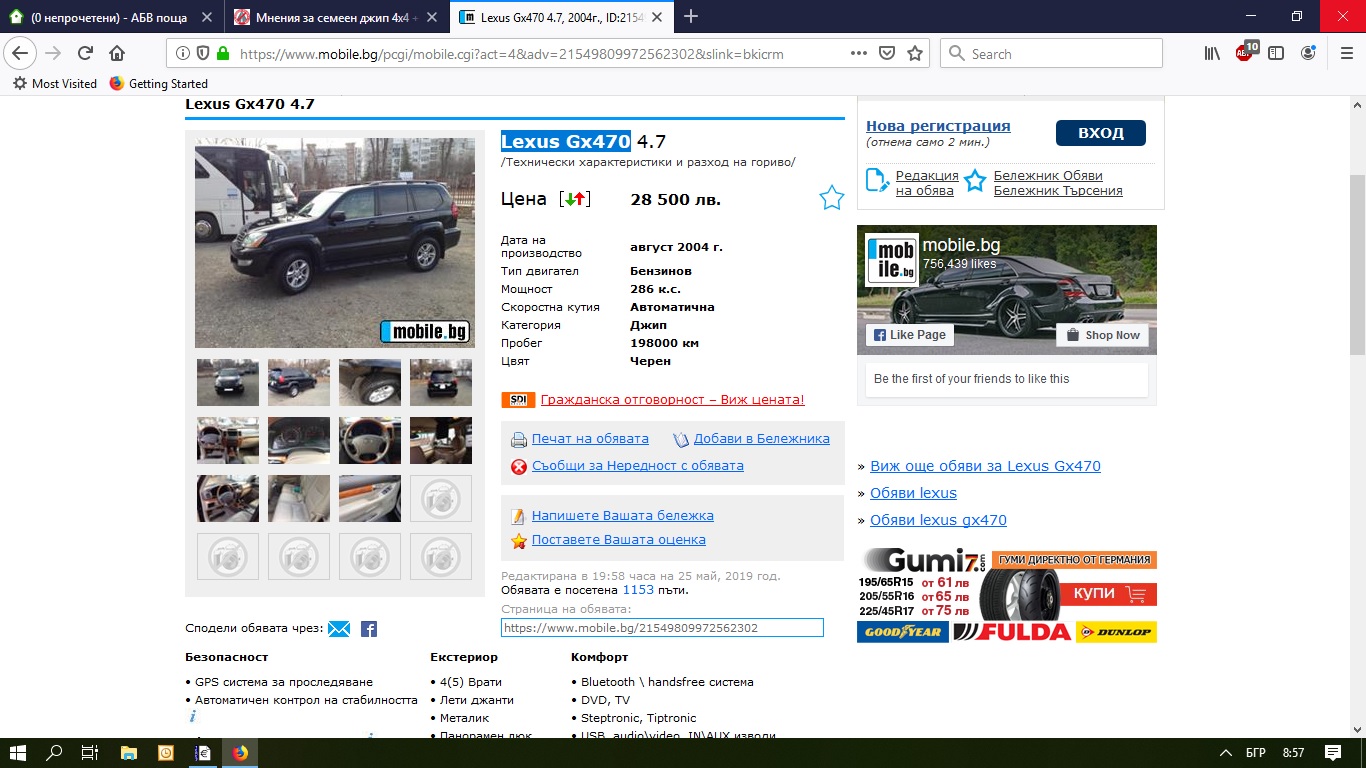The height and width of the screenshot is (768, 1366).
Task: Open the notification center in taskbar
Action: click(1332, 752)
